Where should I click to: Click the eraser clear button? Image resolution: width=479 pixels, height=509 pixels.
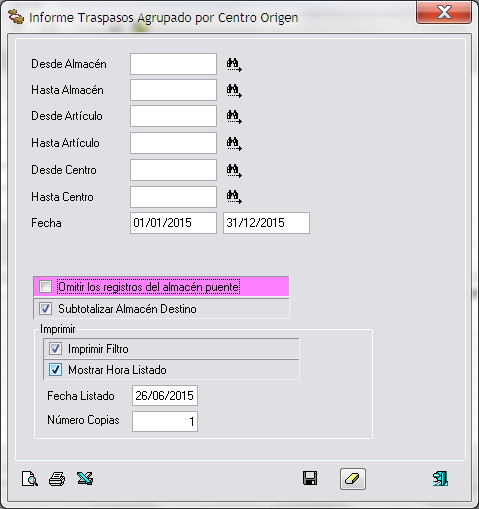pyautogui.click(x=353, y=479)
